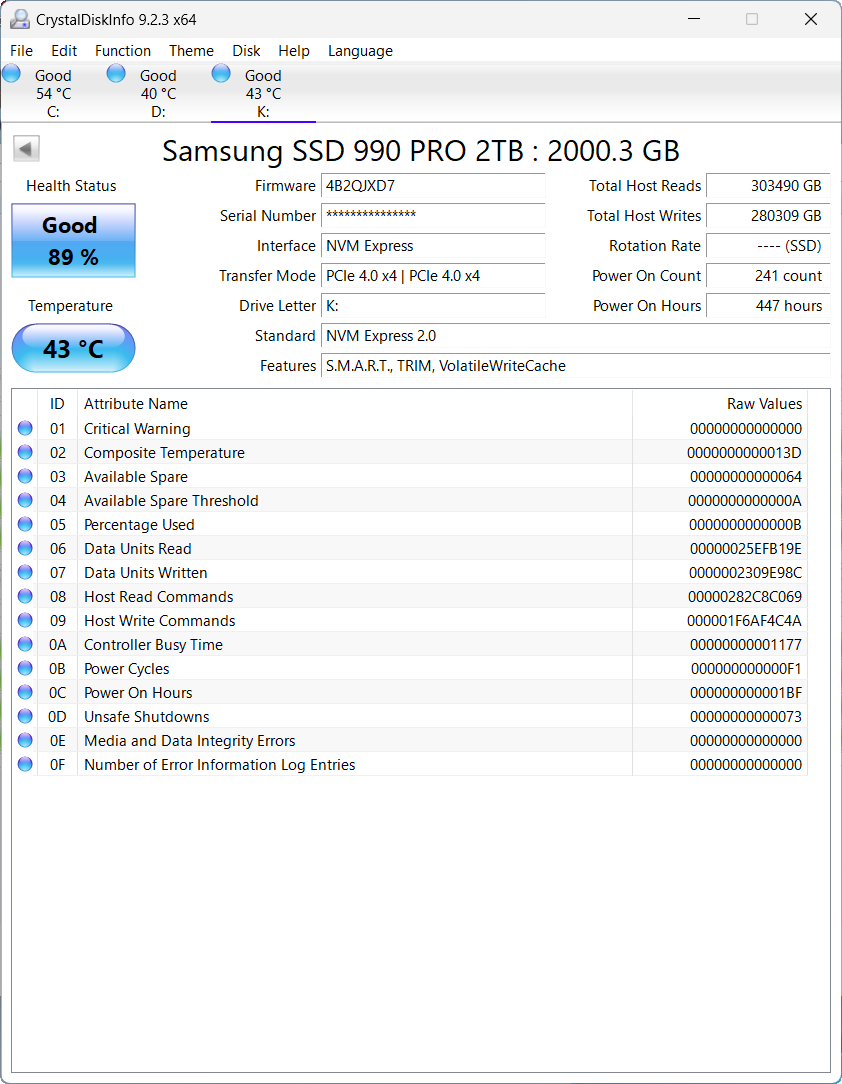Click status orb for Data Units Written row
The height and width of the screenshot is (1084, 842).
point(25,572)
